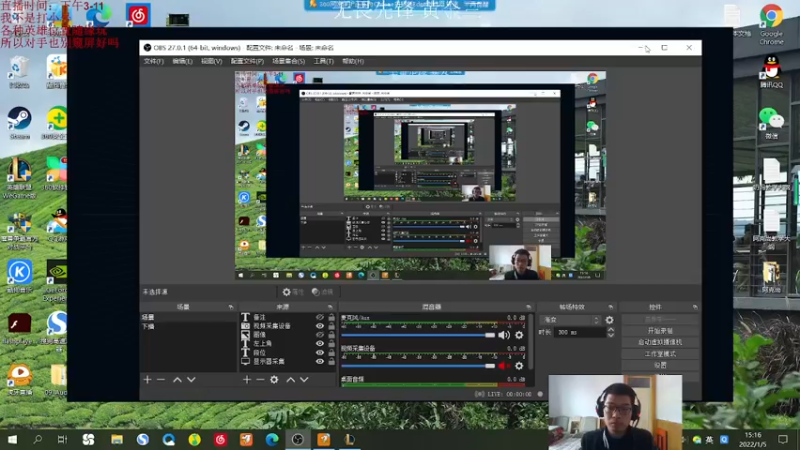The height and width of the screenshot is (450, 800).
Task: Add a new scene with the plus button
Action: point(147,380)
